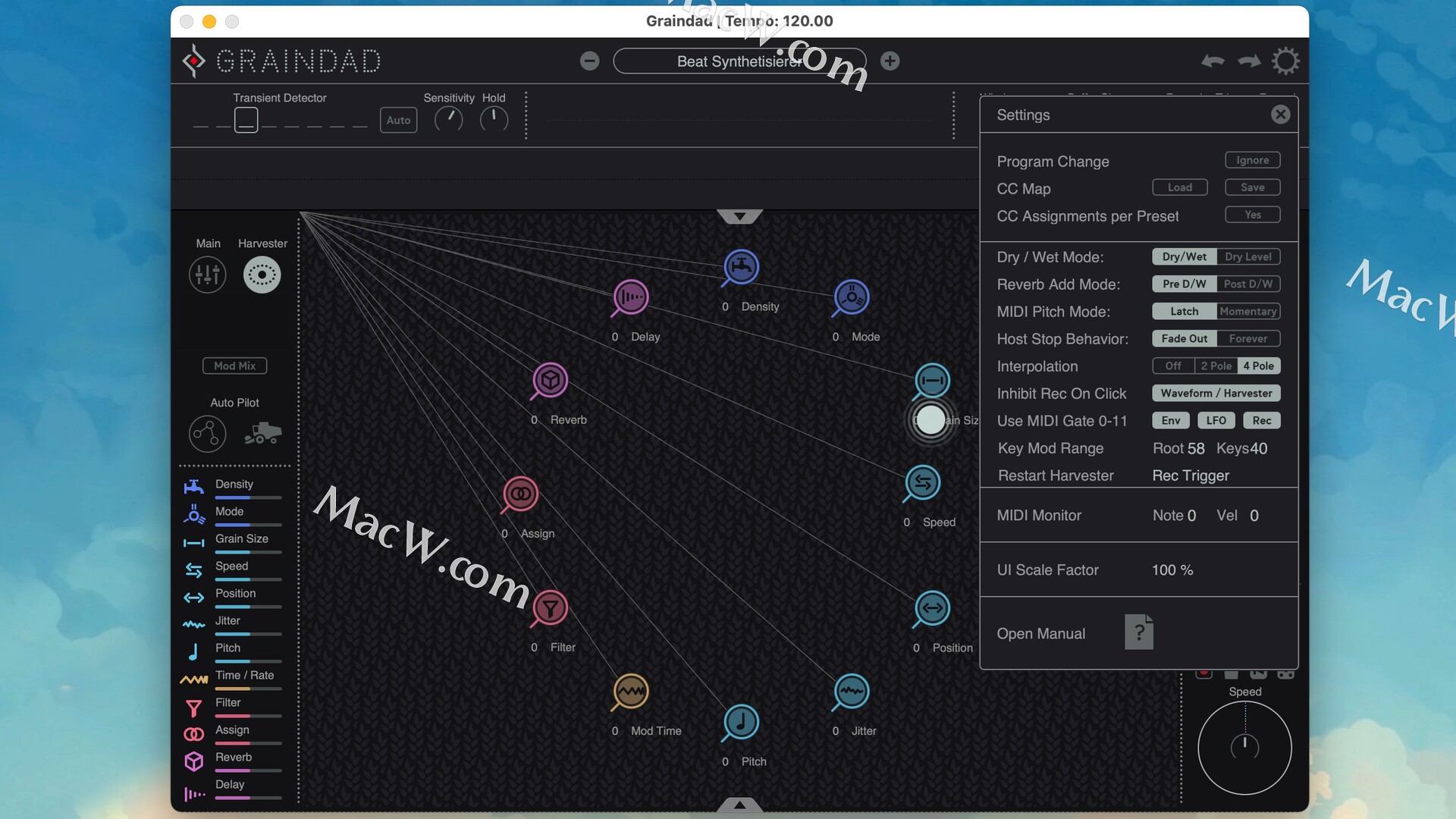Click the Auto Pilot harvester tractor icon
The image size is (1456, 819).
tap(262, 433)
